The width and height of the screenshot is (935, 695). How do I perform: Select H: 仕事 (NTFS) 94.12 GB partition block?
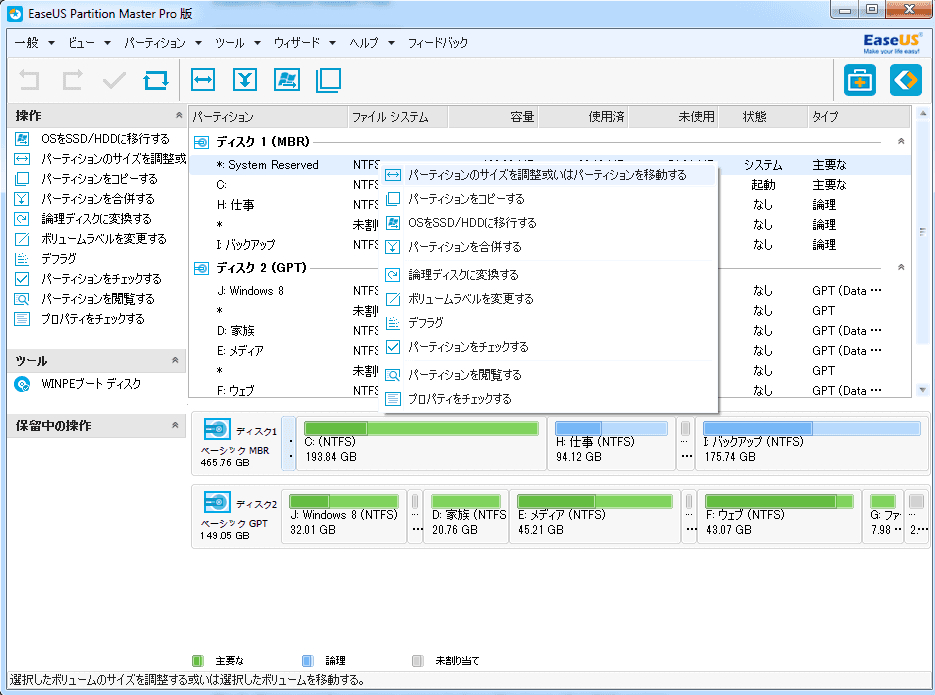[x=611, y=443]
